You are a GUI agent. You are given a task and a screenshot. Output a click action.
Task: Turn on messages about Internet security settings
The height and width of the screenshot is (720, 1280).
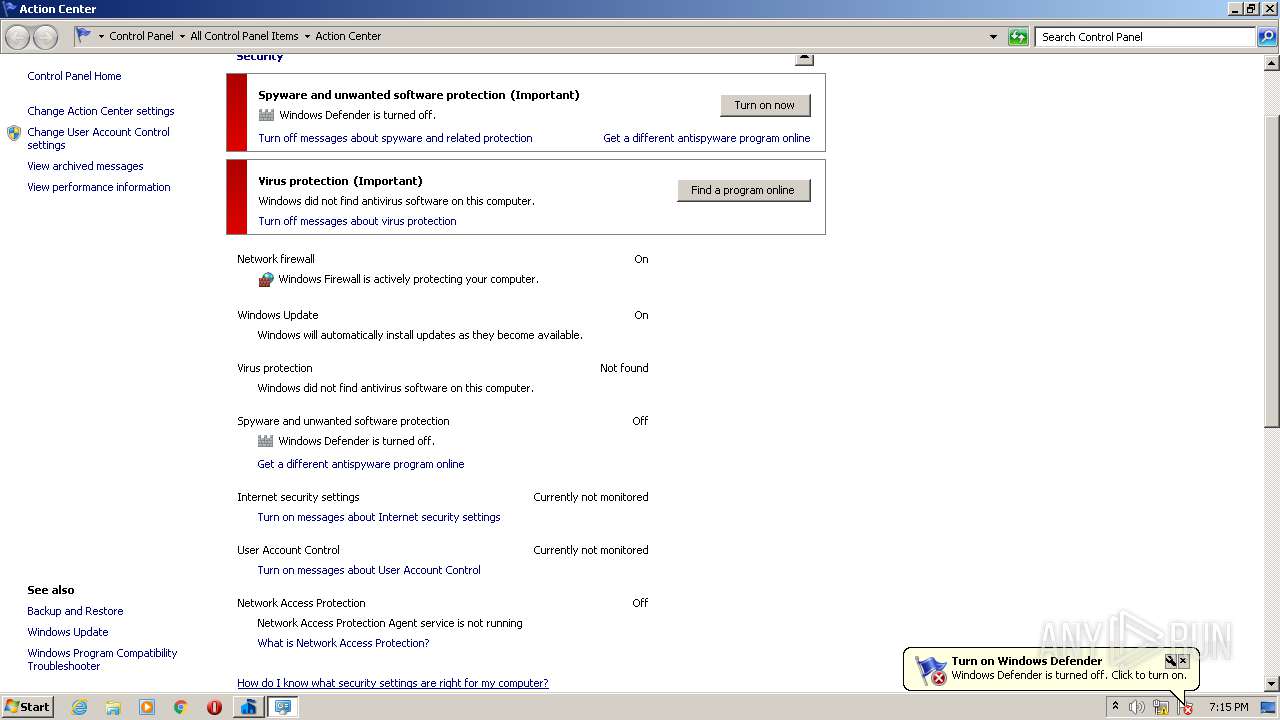tap(379, 517)
